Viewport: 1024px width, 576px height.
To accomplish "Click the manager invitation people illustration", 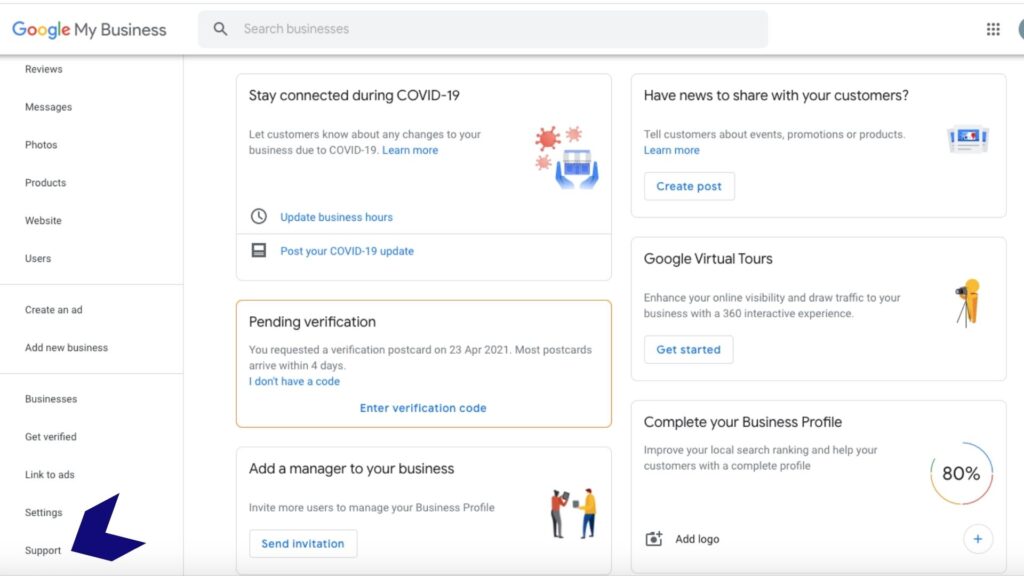I will click(573, 513).
